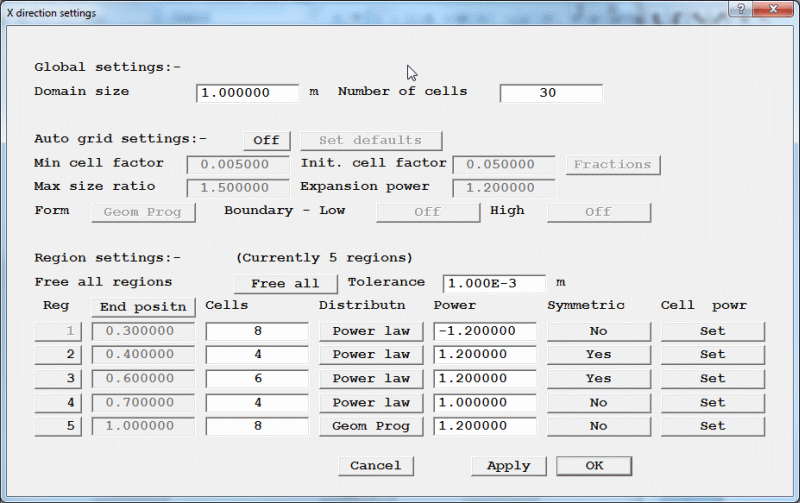Viewport: 800px width, 503px height.
Task: Change Power law distribution for region 1
Action: 371,330
